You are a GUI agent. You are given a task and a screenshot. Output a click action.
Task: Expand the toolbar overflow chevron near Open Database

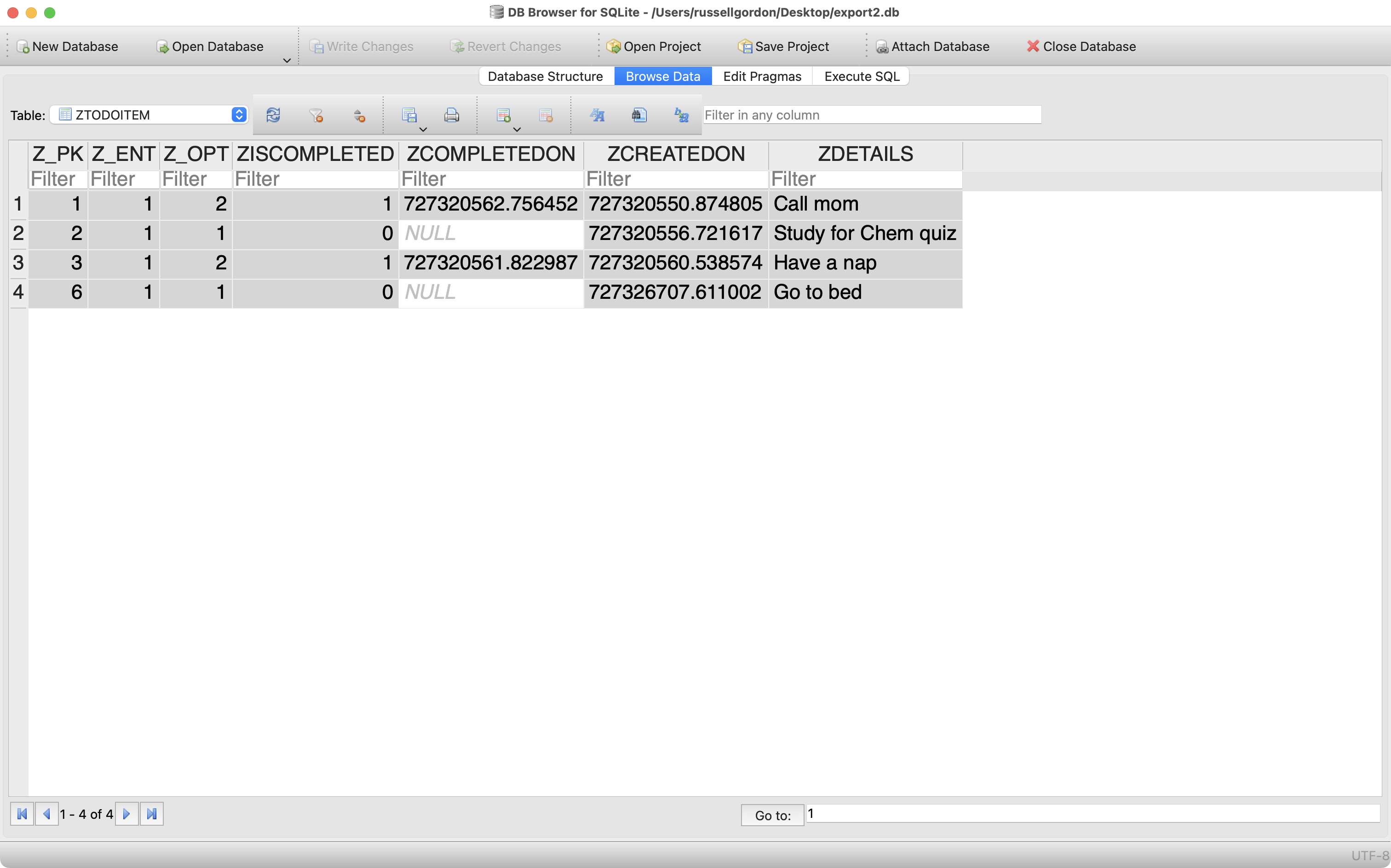(x=287, y=60)
